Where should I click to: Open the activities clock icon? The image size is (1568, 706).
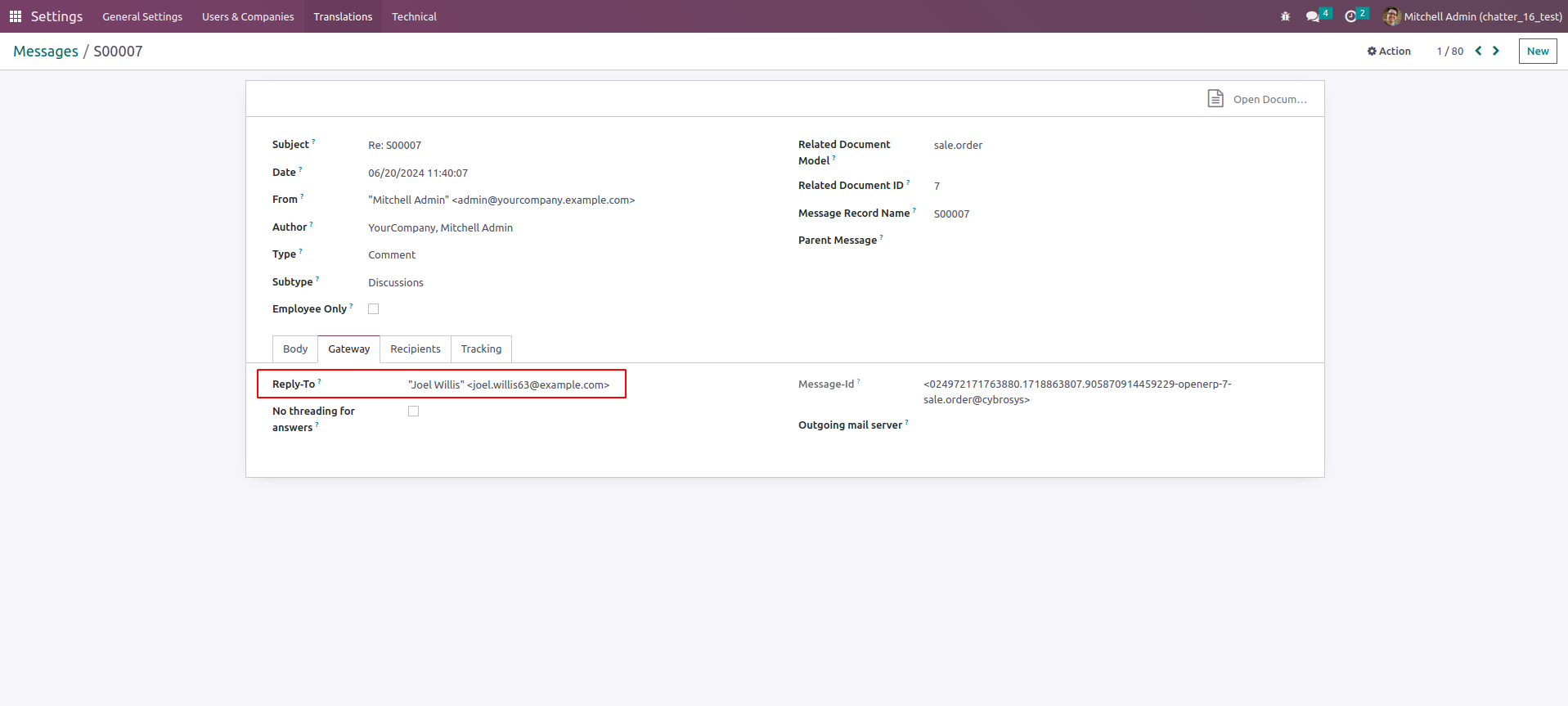coord(1350,16)
